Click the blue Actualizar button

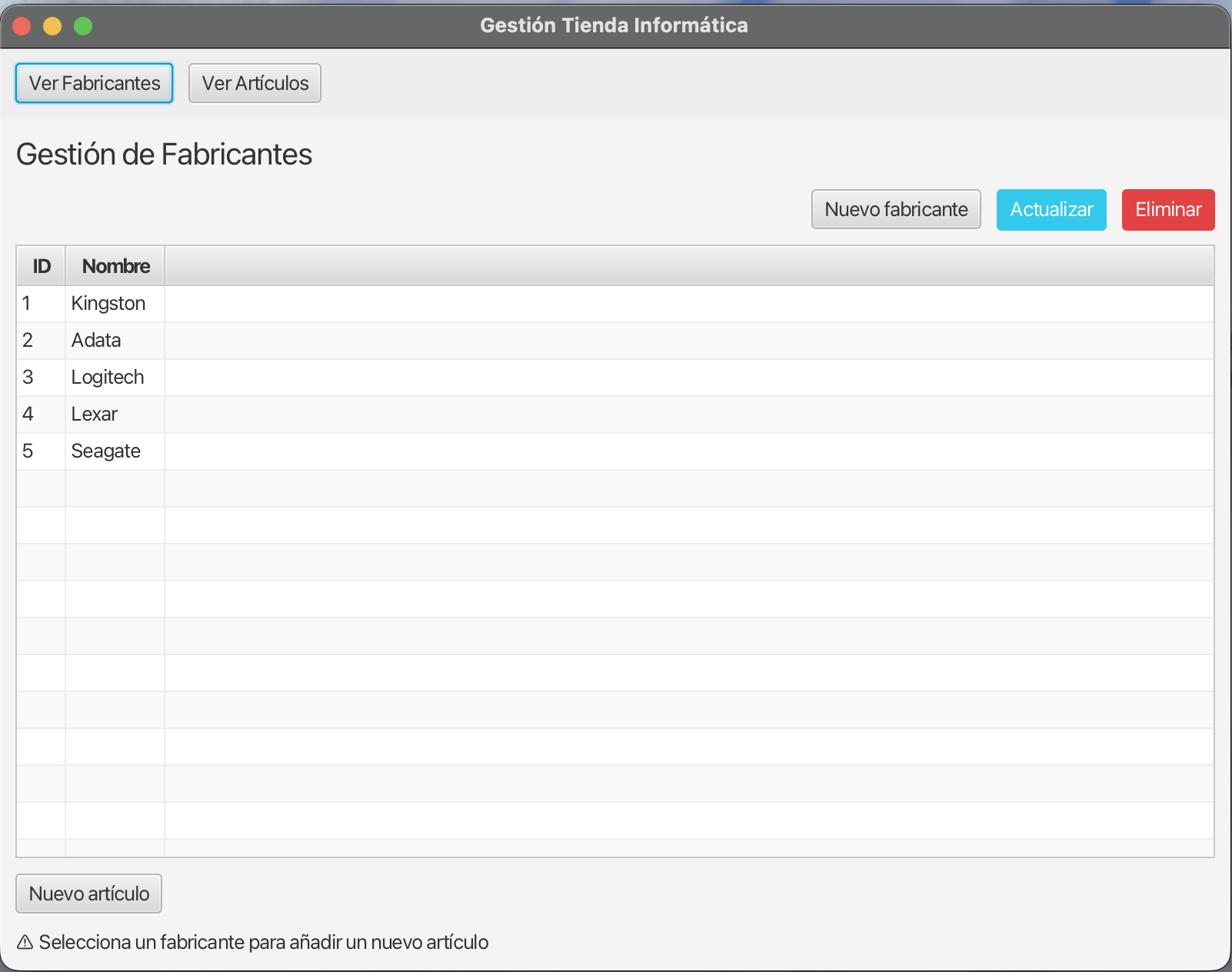tap(1051, 209)
